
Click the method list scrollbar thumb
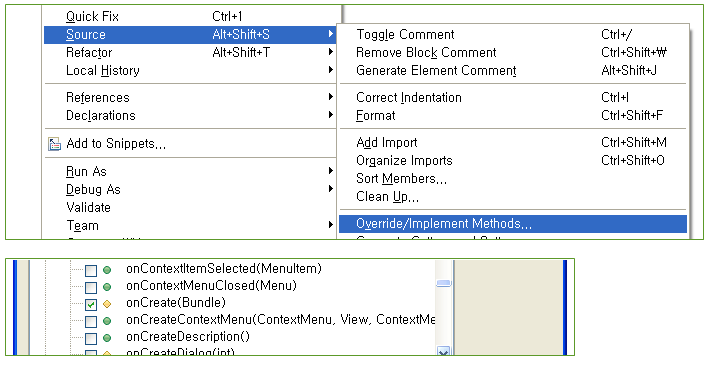point(444,283)
